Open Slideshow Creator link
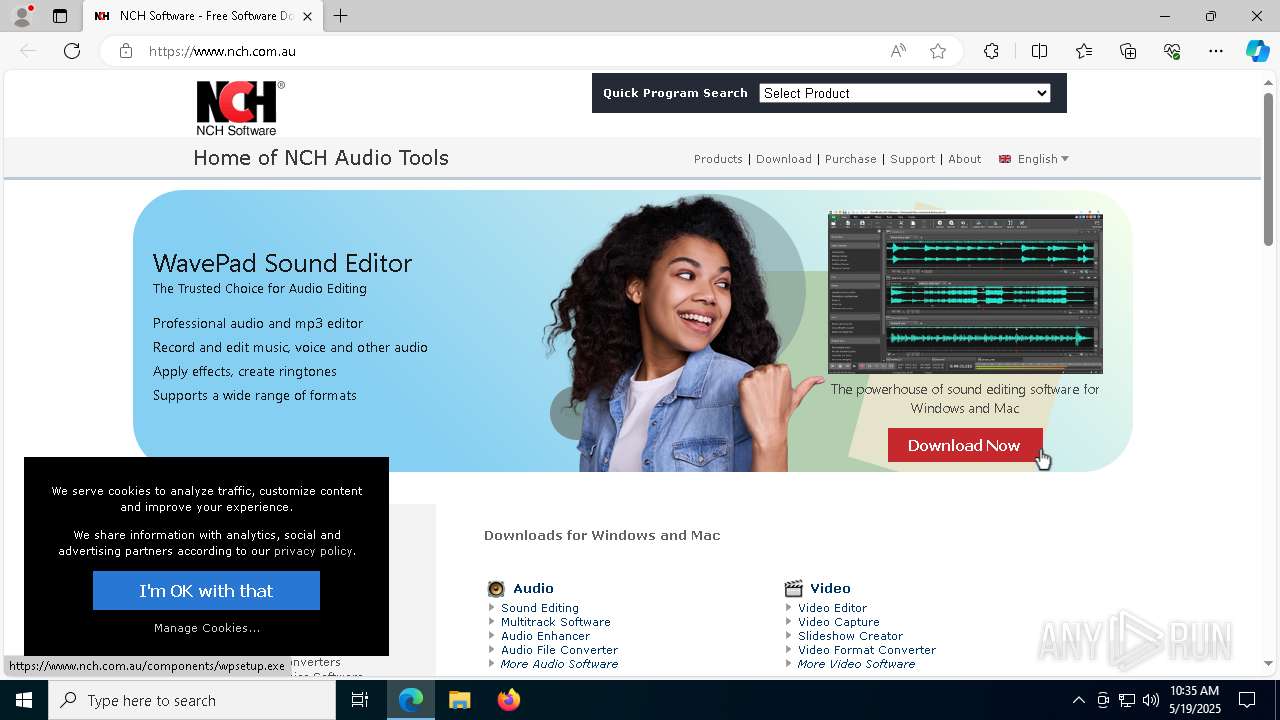Screen dimensions: 1280x720 click(x=851, y=636)
